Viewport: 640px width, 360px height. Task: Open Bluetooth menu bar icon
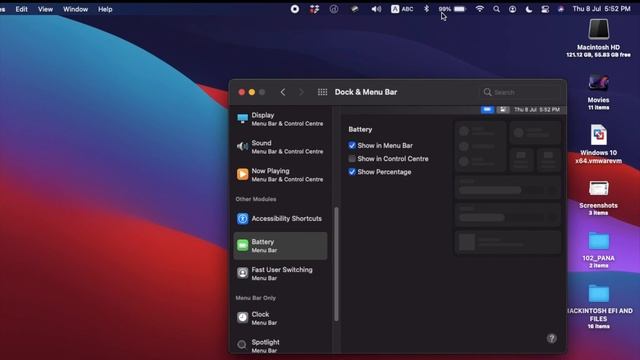(427, 9)
